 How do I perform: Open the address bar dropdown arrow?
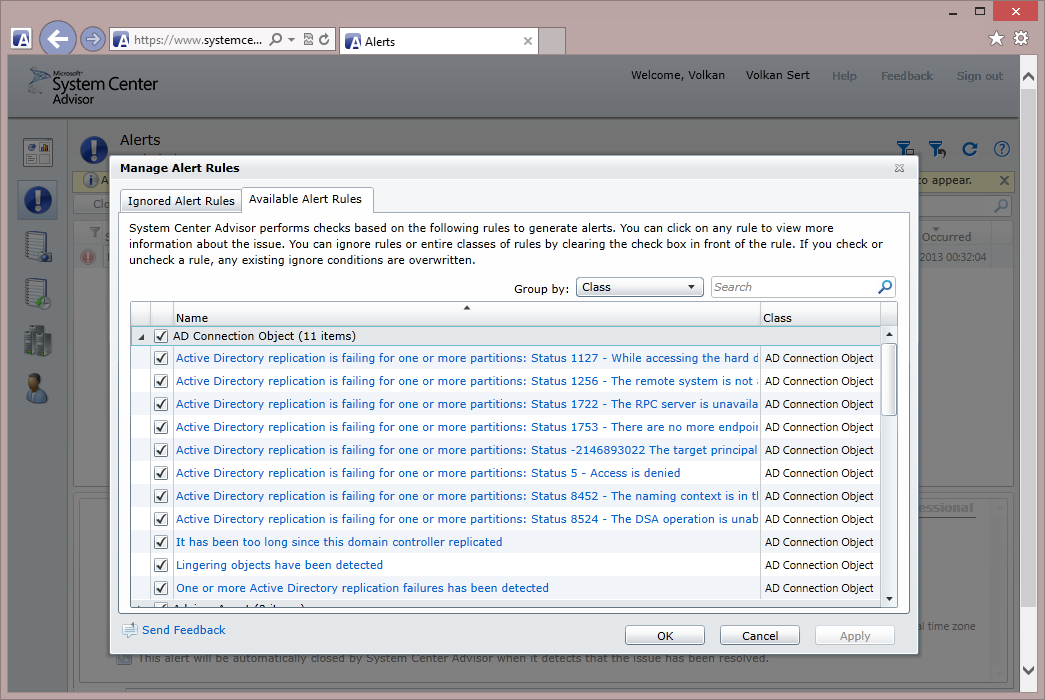[x=291, y=40]
